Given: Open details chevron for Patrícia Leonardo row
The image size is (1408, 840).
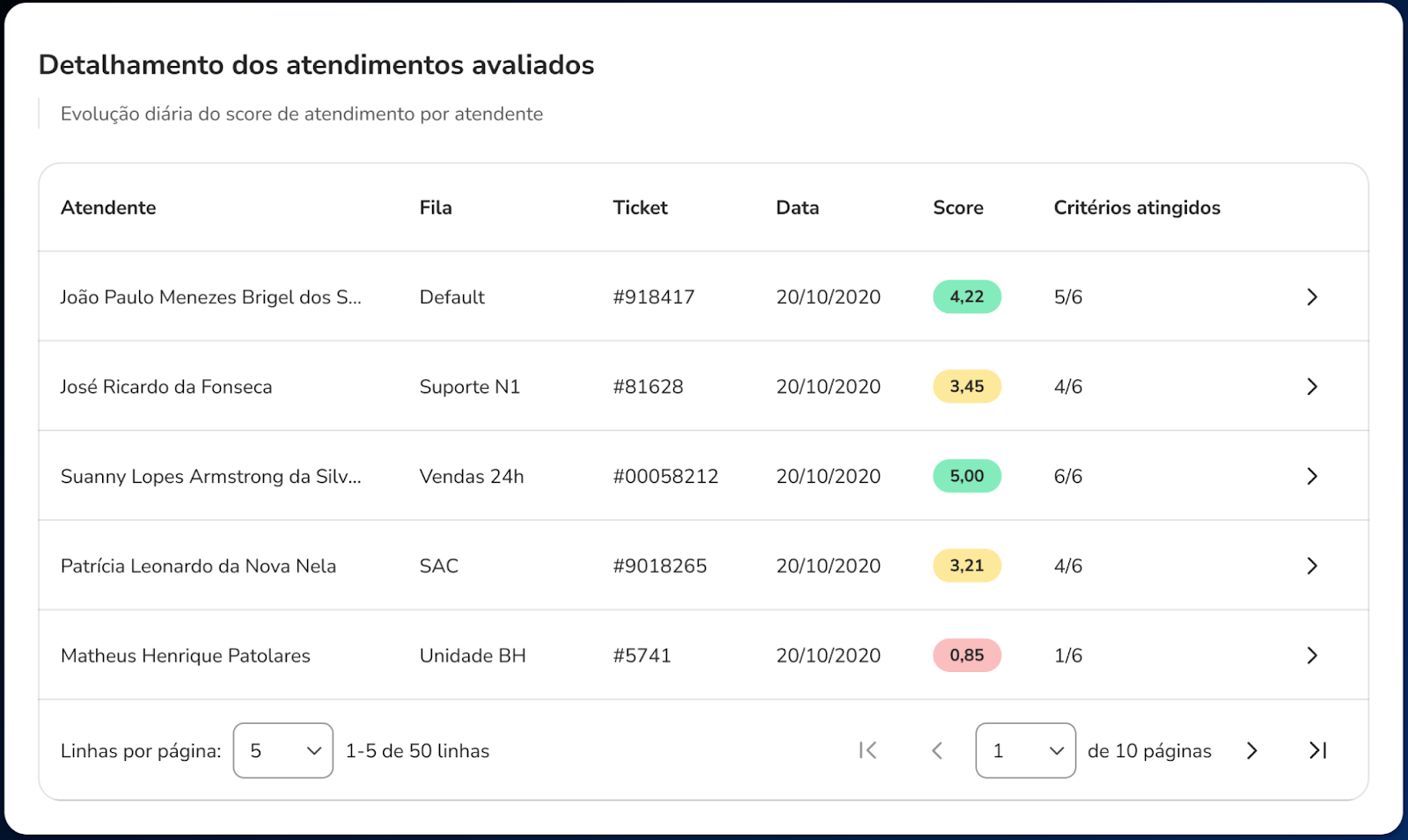Looking at the screenshot, I should coord(1311,566).
